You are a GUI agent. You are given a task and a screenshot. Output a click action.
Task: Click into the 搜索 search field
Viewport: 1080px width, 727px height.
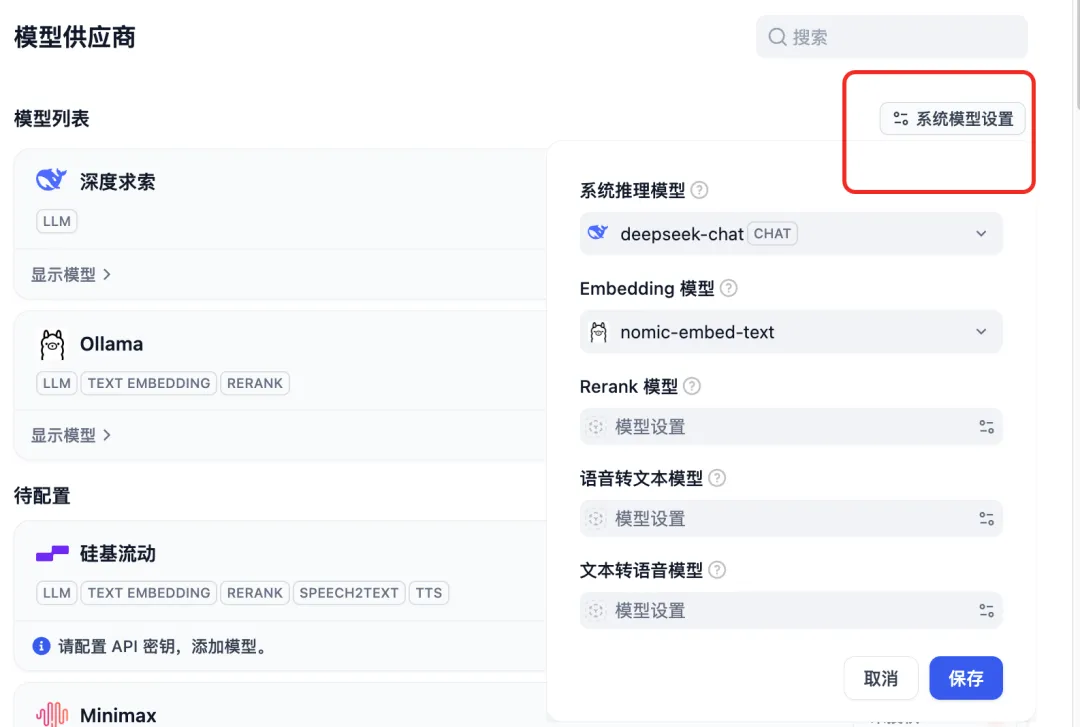click(x=891, y=37)
